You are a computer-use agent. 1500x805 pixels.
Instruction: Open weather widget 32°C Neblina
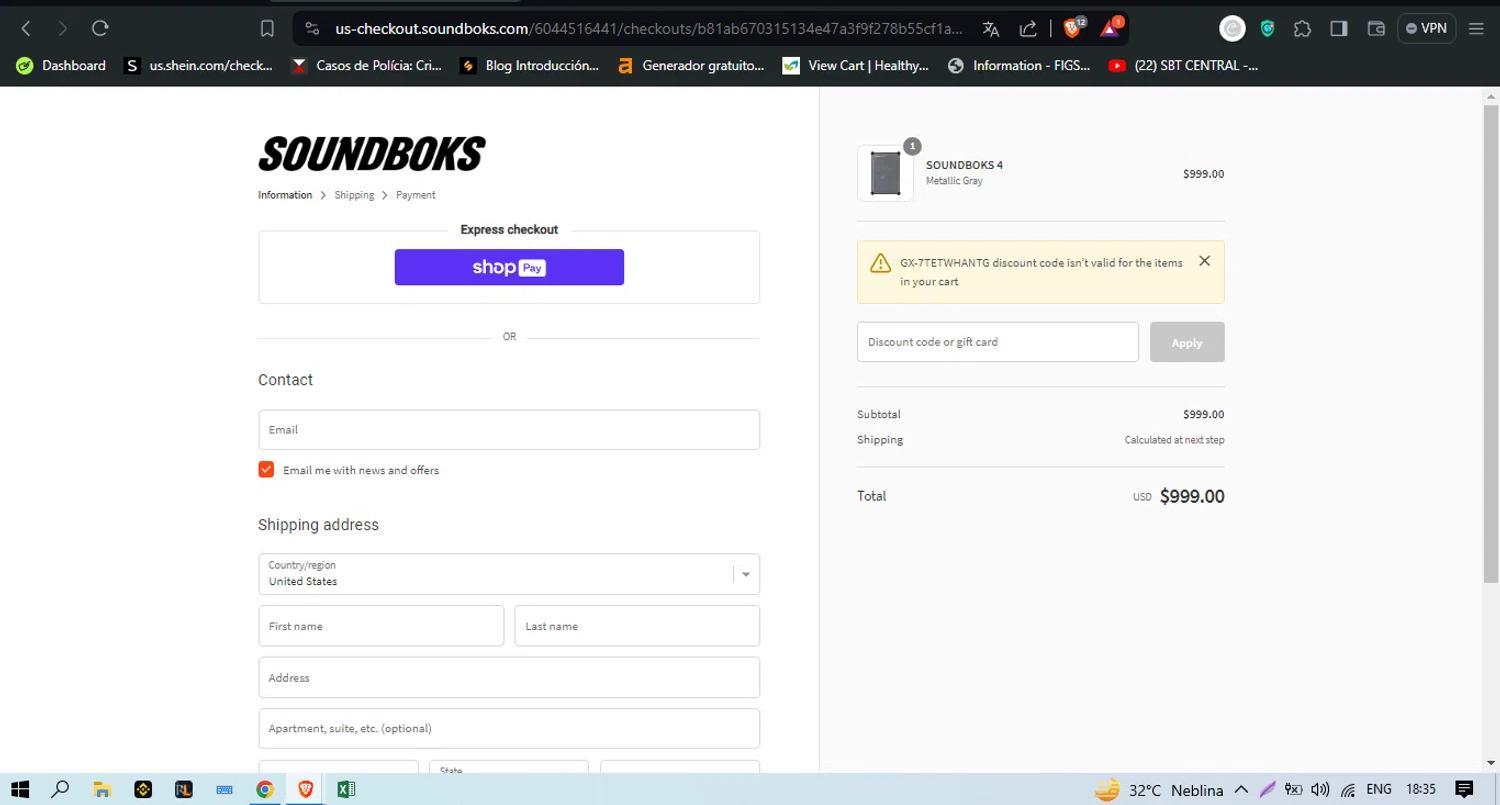click(x=1159, y=790)
